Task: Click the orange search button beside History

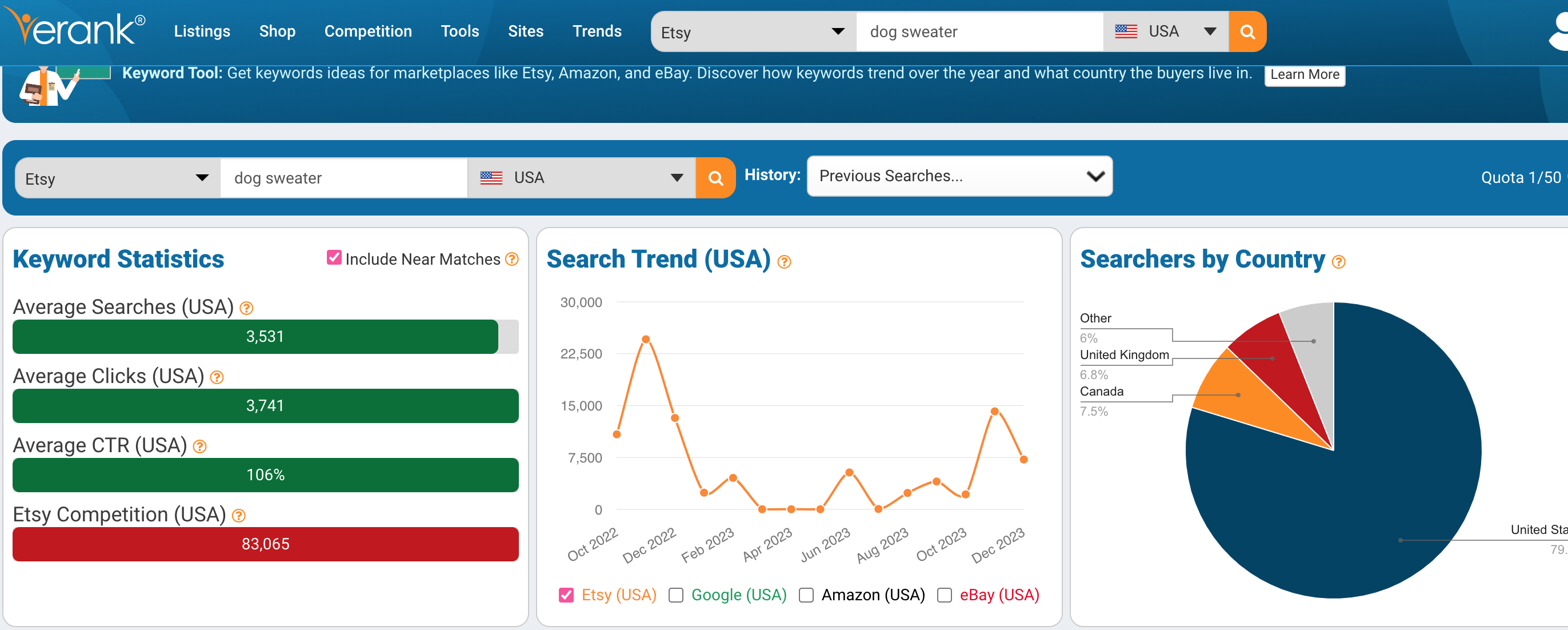Action: pos(715,178)
